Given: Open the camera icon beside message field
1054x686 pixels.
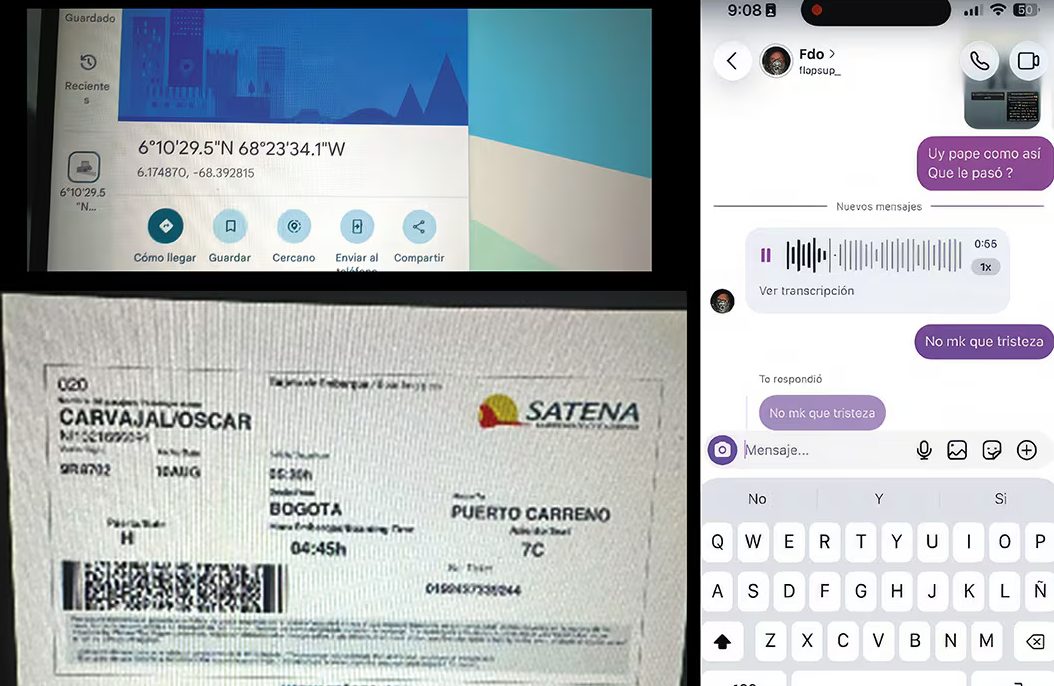Looking at the screenshot, I should click(723, 449).
